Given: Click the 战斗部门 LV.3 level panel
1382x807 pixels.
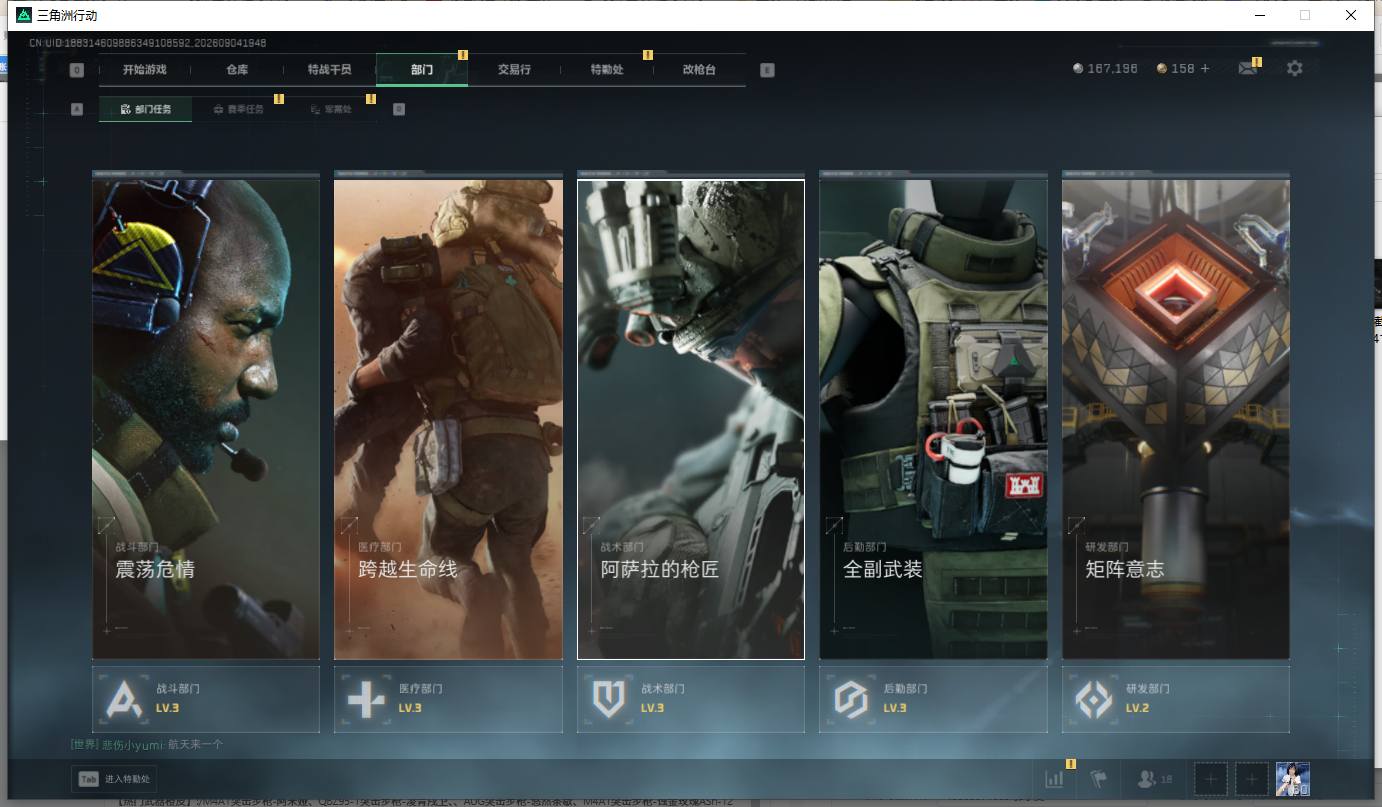Looking at the screenshot, I should point(206,700).
